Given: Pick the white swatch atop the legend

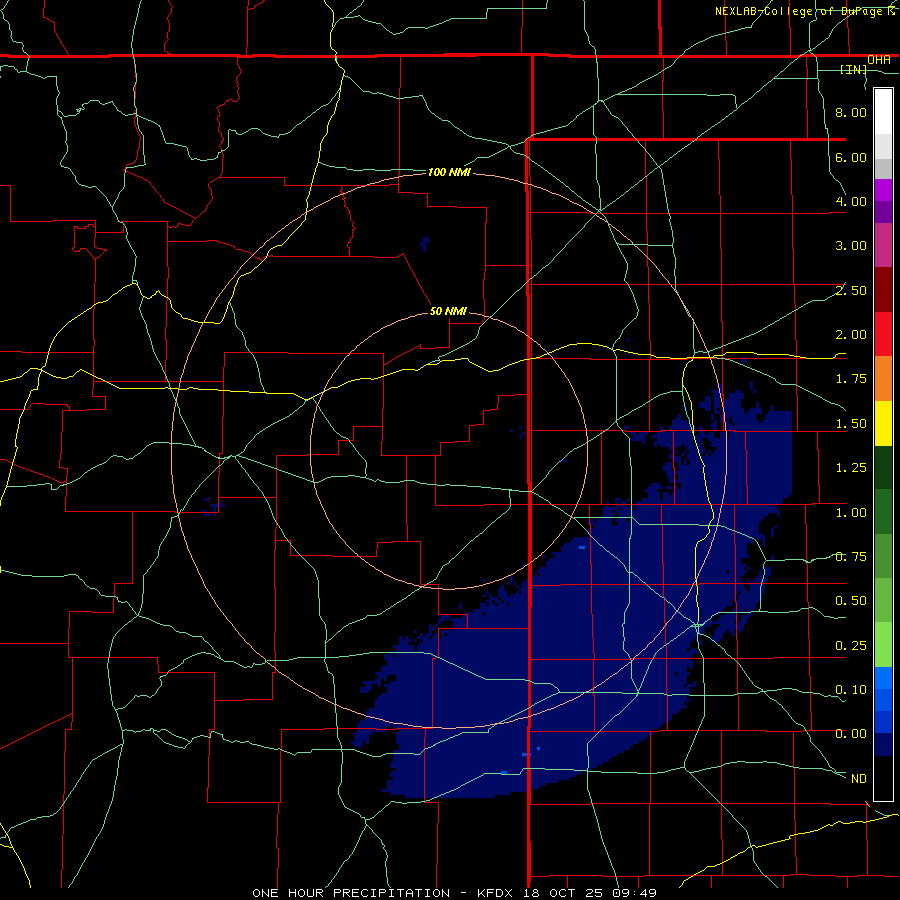Looking at the screenshot, I should click(x=883, y=111).
